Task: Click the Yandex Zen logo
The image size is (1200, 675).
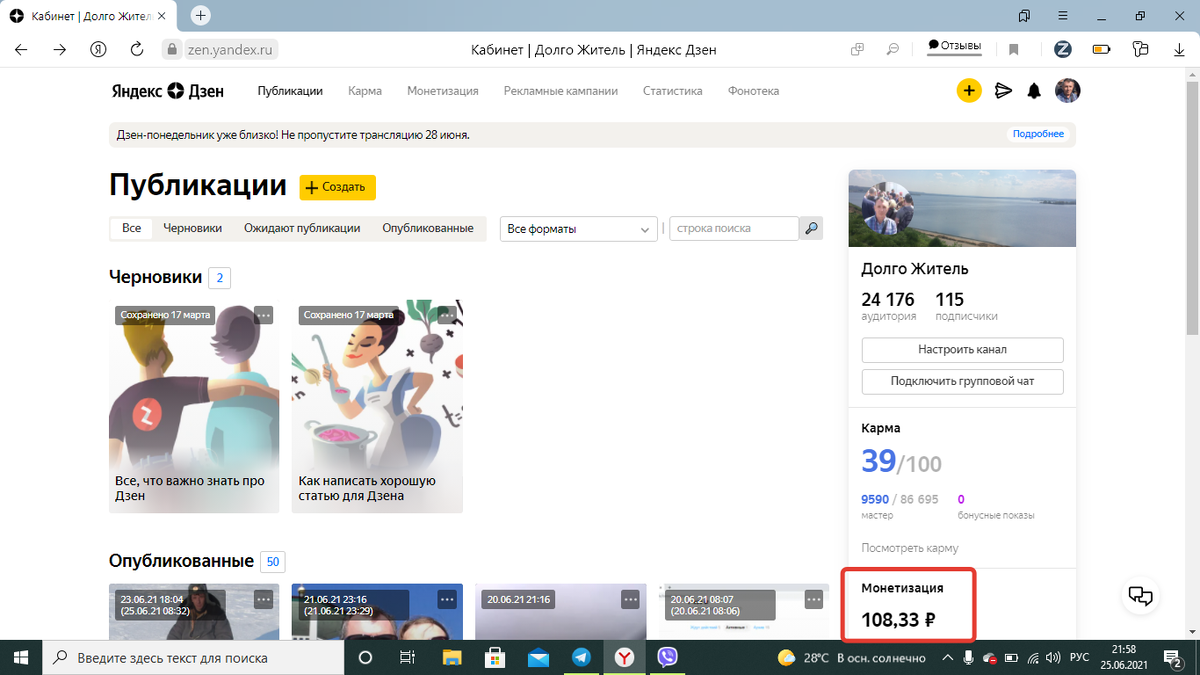Action: coord(167,91)
